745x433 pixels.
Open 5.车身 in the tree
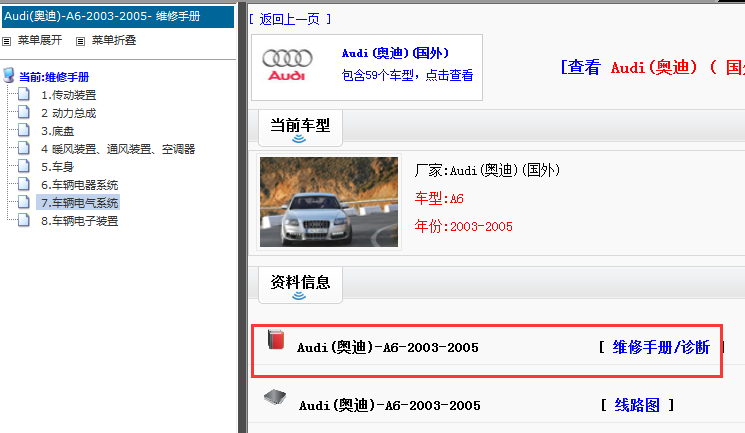click(57, 167)
